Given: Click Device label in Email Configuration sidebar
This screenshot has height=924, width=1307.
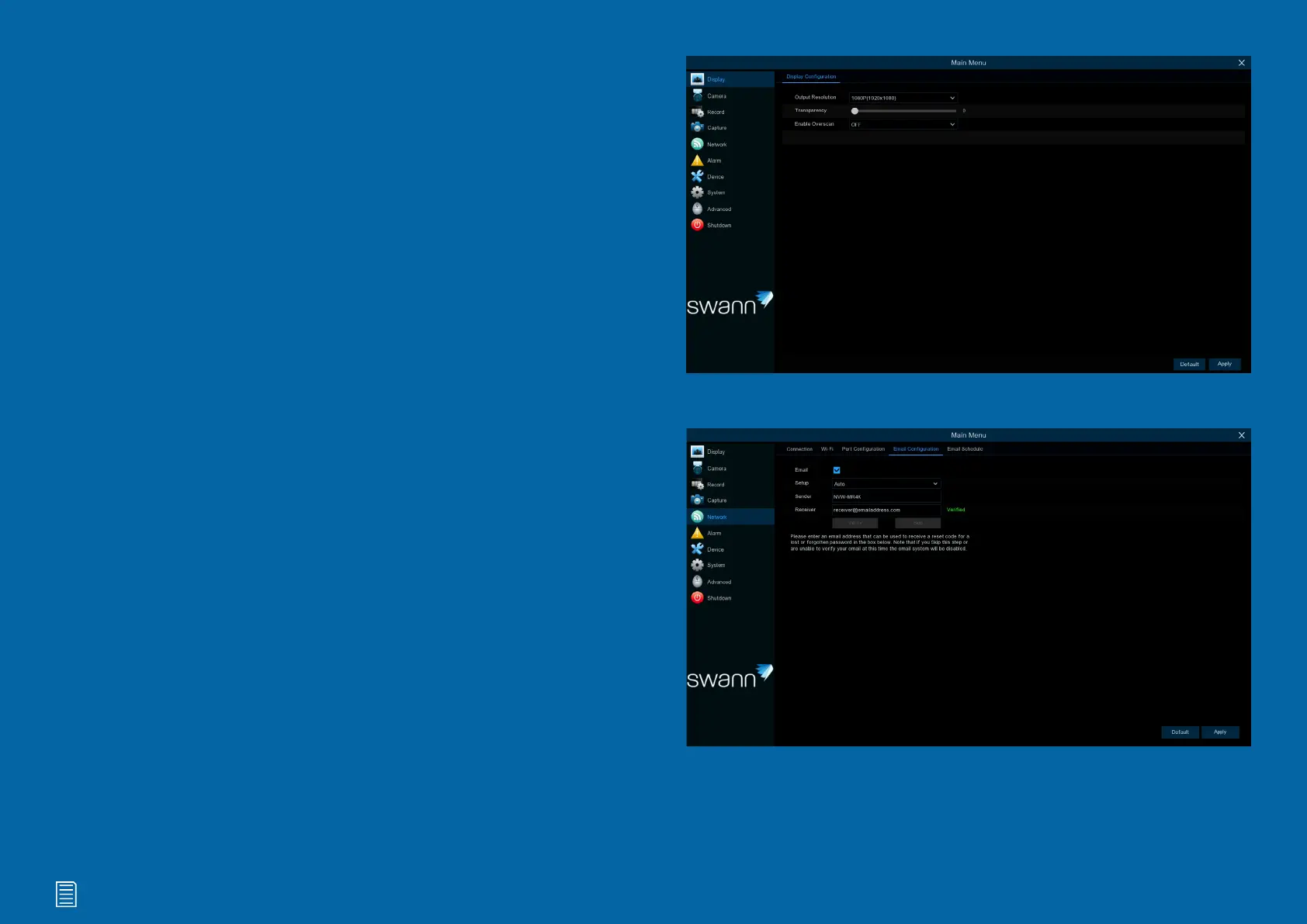Looking at the screenshot, I should 715,549.
